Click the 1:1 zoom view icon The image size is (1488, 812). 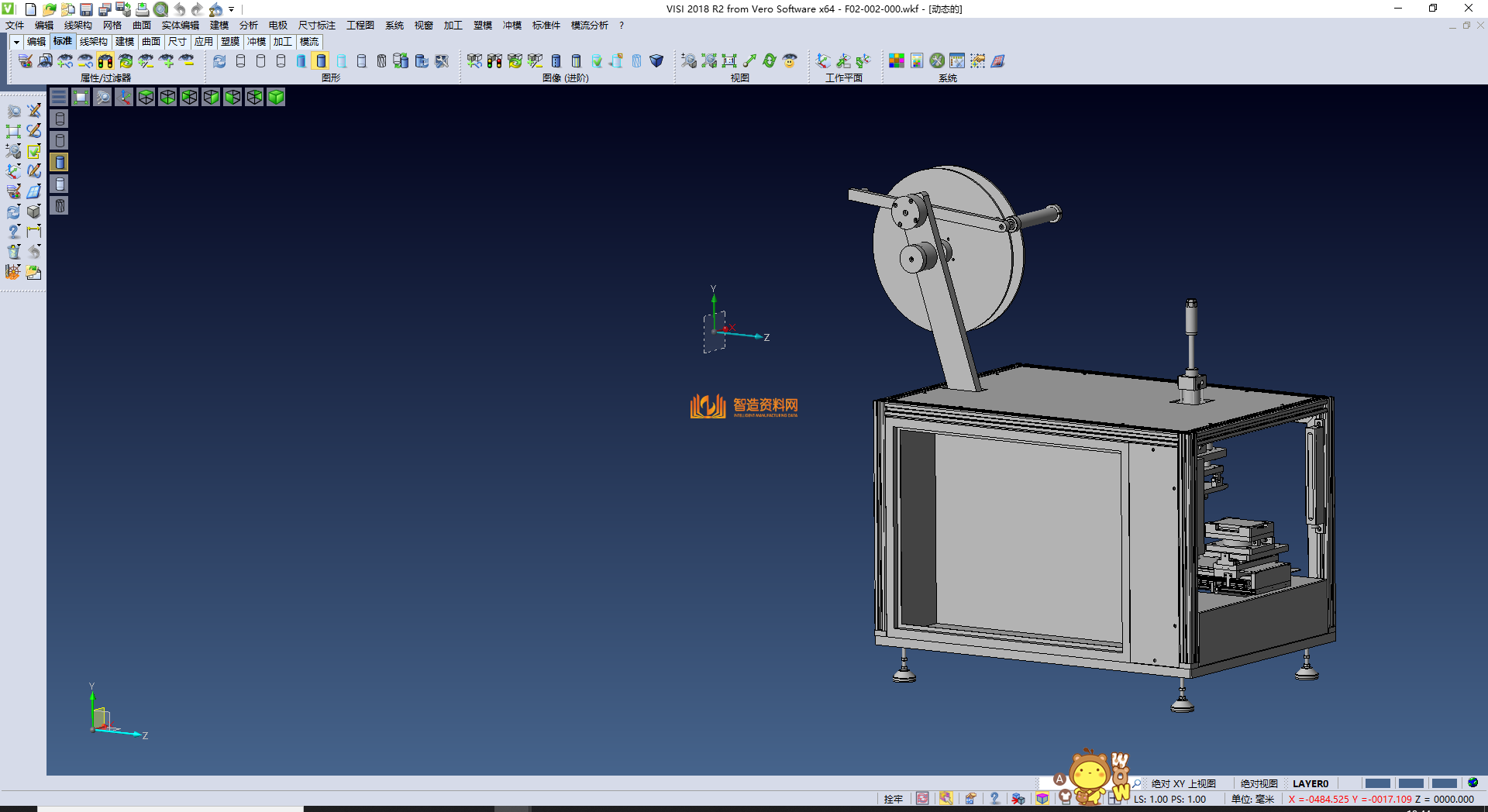pyautogui.click(x=729, y=61)
